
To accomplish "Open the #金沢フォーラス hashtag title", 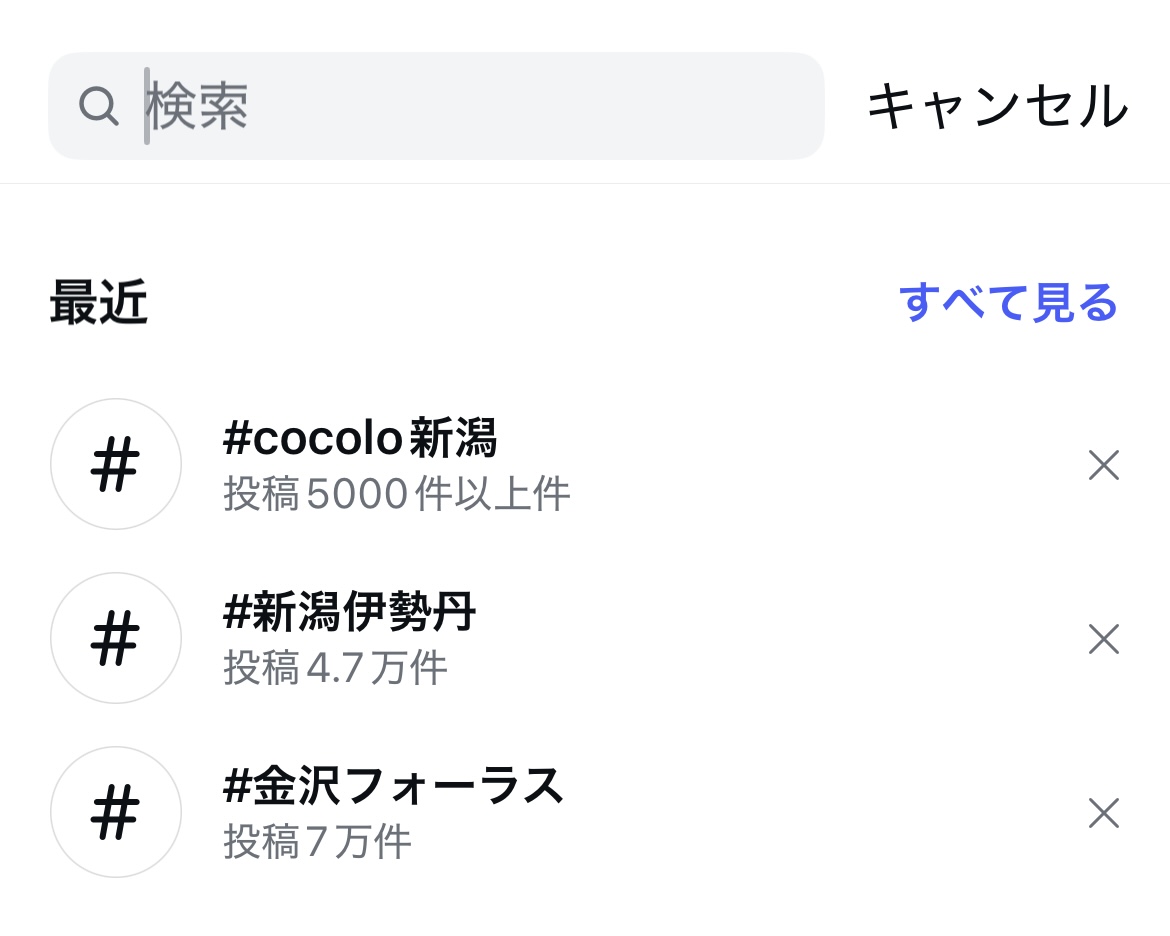I will pyautogui.click(x=394, y=786).
